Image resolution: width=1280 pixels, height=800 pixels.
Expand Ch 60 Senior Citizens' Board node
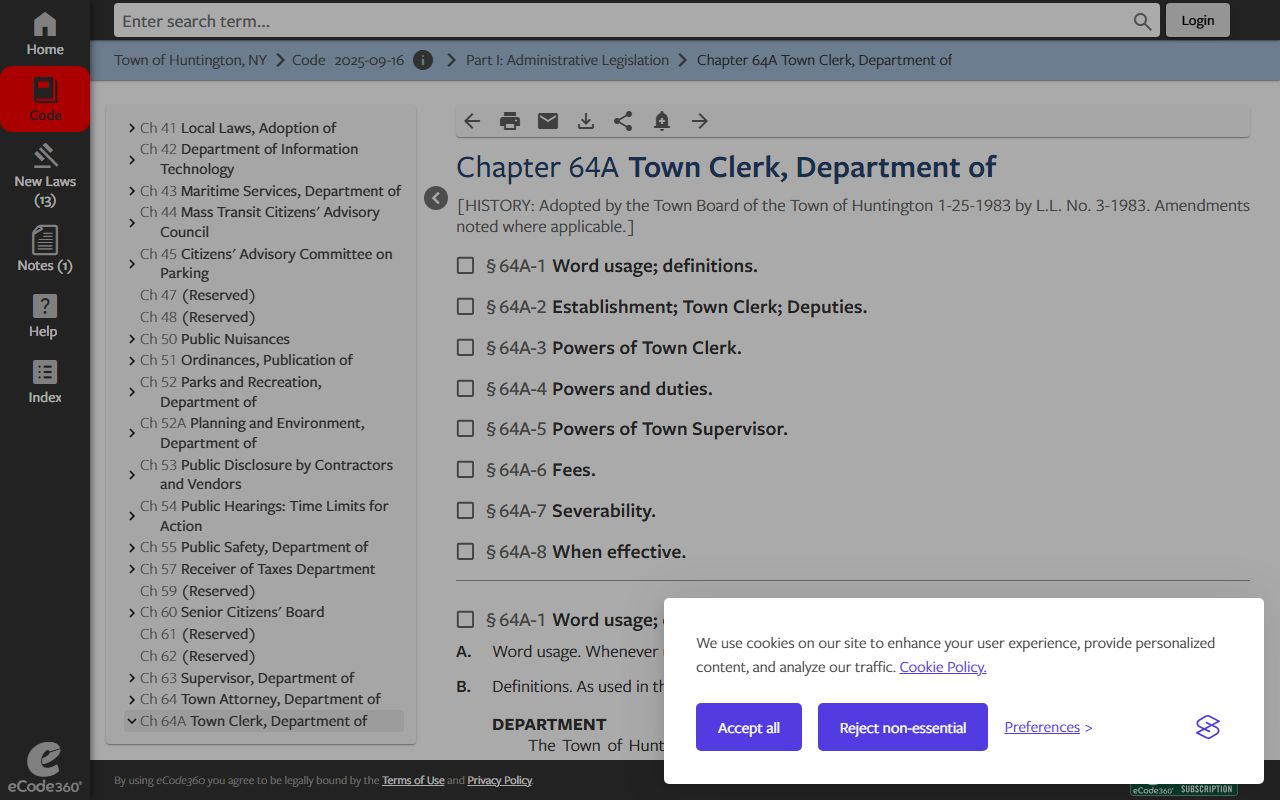click(x=132, y=612)
